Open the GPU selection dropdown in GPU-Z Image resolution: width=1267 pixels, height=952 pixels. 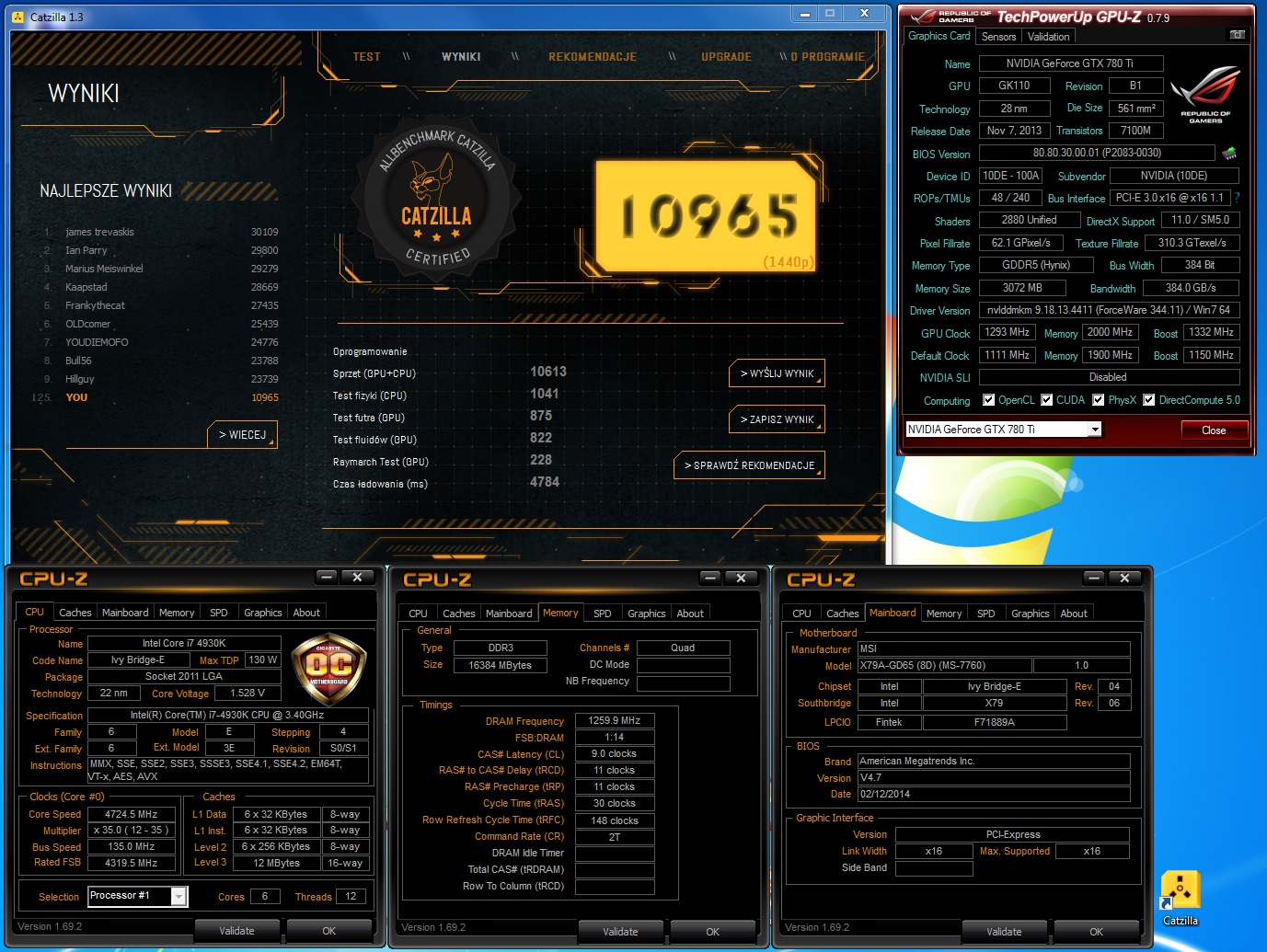[1095, 430]
